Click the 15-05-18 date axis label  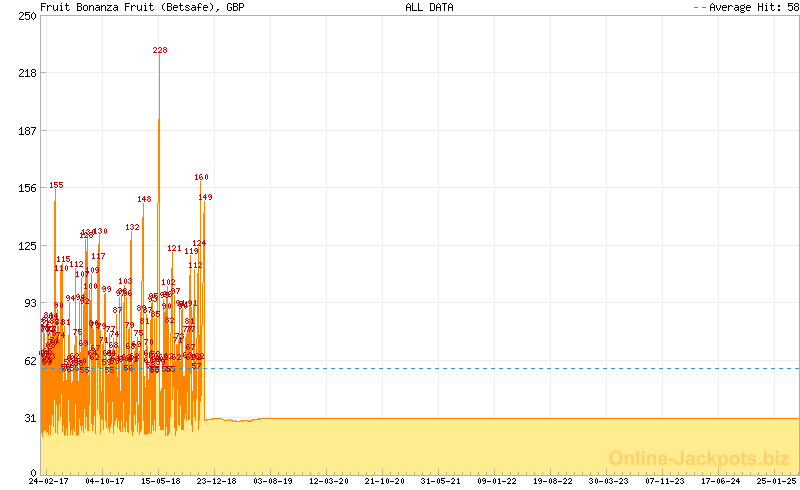pyautogui.click(x=161, y=481)
